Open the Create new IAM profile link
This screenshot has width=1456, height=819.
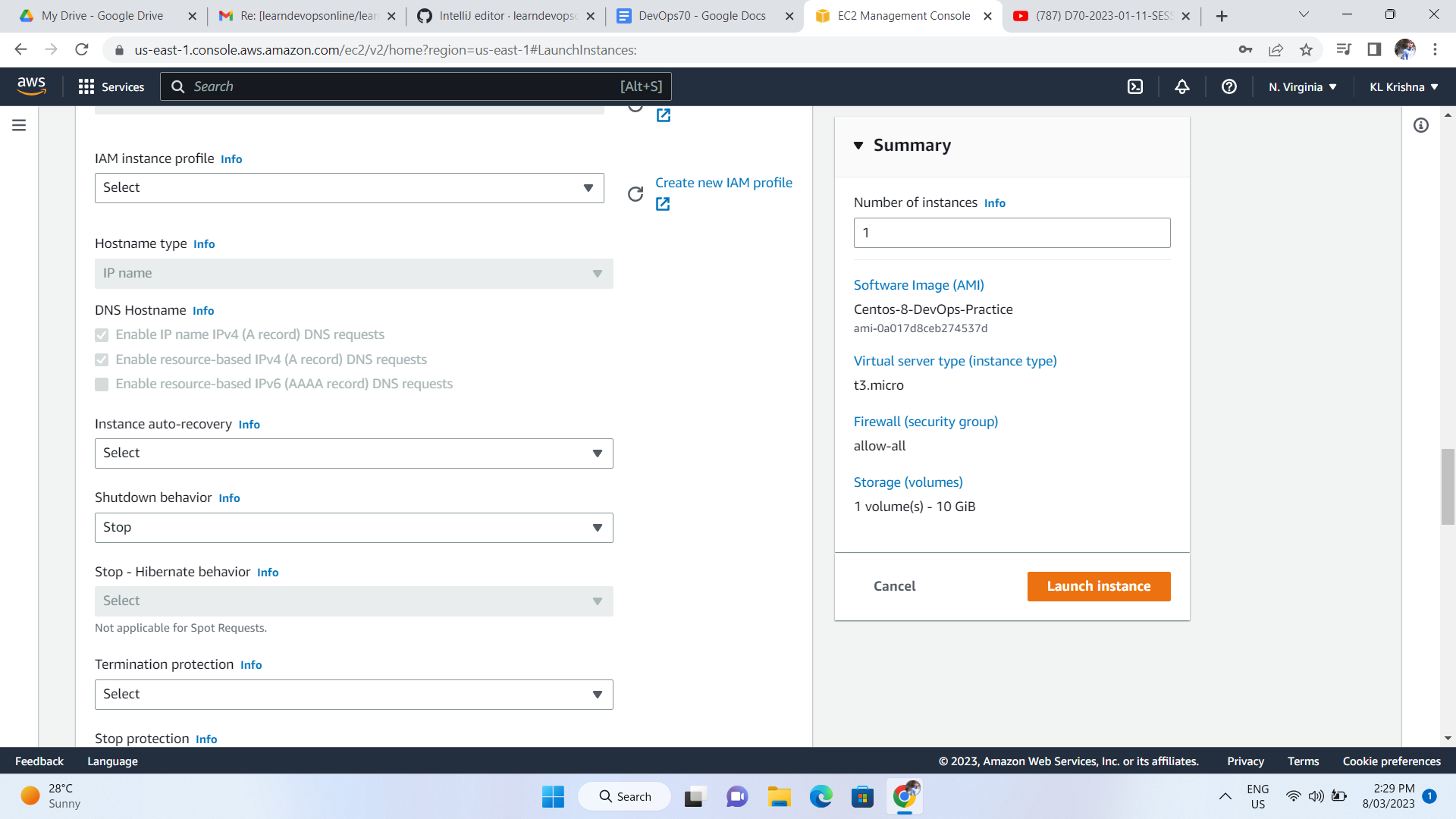[x=723, y=182]
